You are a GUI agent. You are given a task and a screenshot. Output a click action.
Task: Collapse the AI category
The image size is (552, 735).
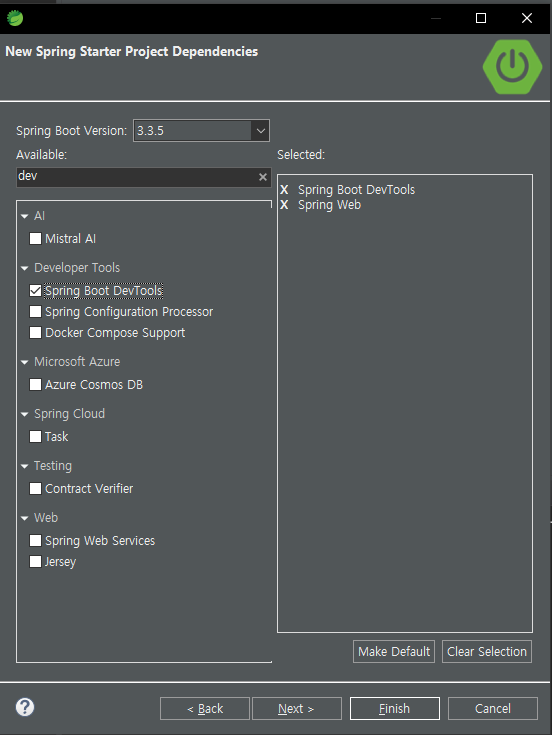coord(24,217)
